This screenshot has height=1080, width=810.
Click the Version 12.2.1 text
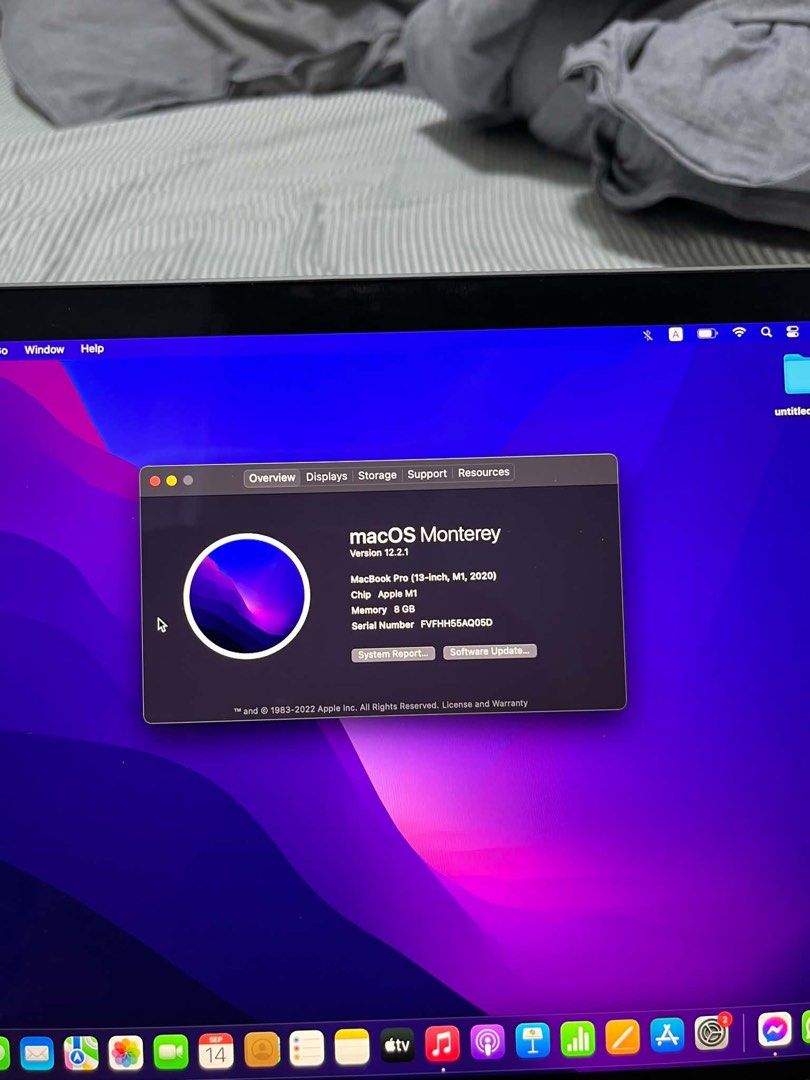pyautogui.click(x=379, y=552)
